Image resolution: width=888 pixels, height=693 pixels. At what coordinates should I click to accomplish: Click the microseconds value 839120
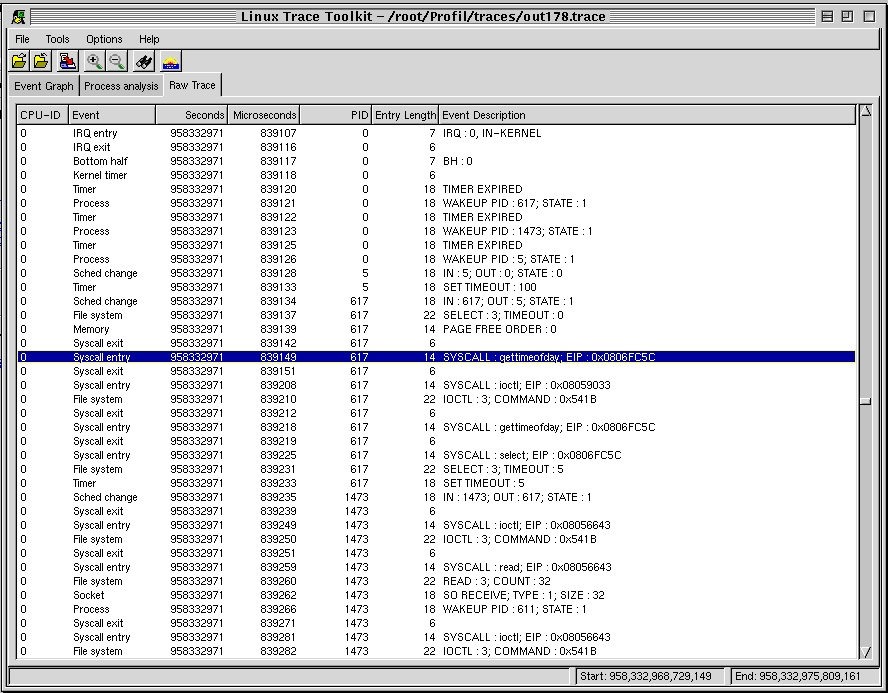[x=278, y=189]
